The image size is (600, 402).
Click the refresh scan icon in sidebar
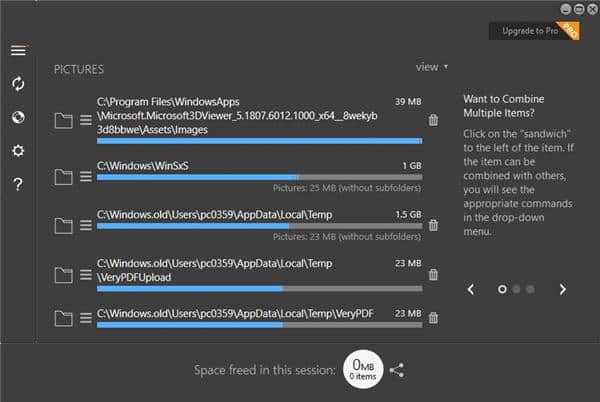[x=18, y=84]
